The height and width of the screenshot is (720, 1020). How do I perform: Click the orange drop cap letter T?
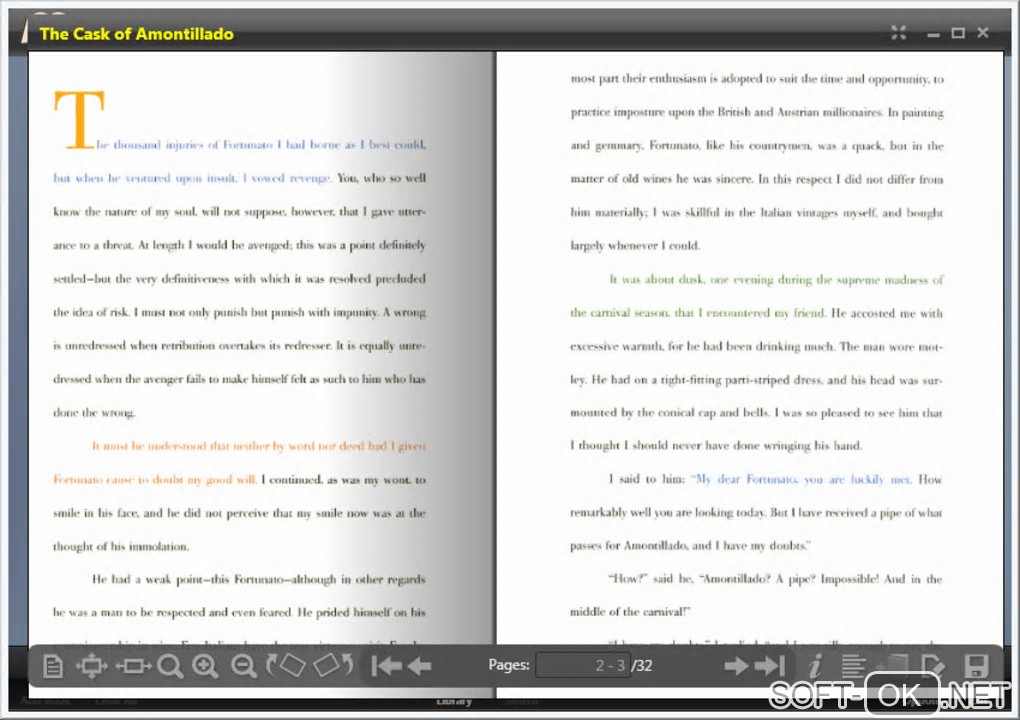click(79, 120)
